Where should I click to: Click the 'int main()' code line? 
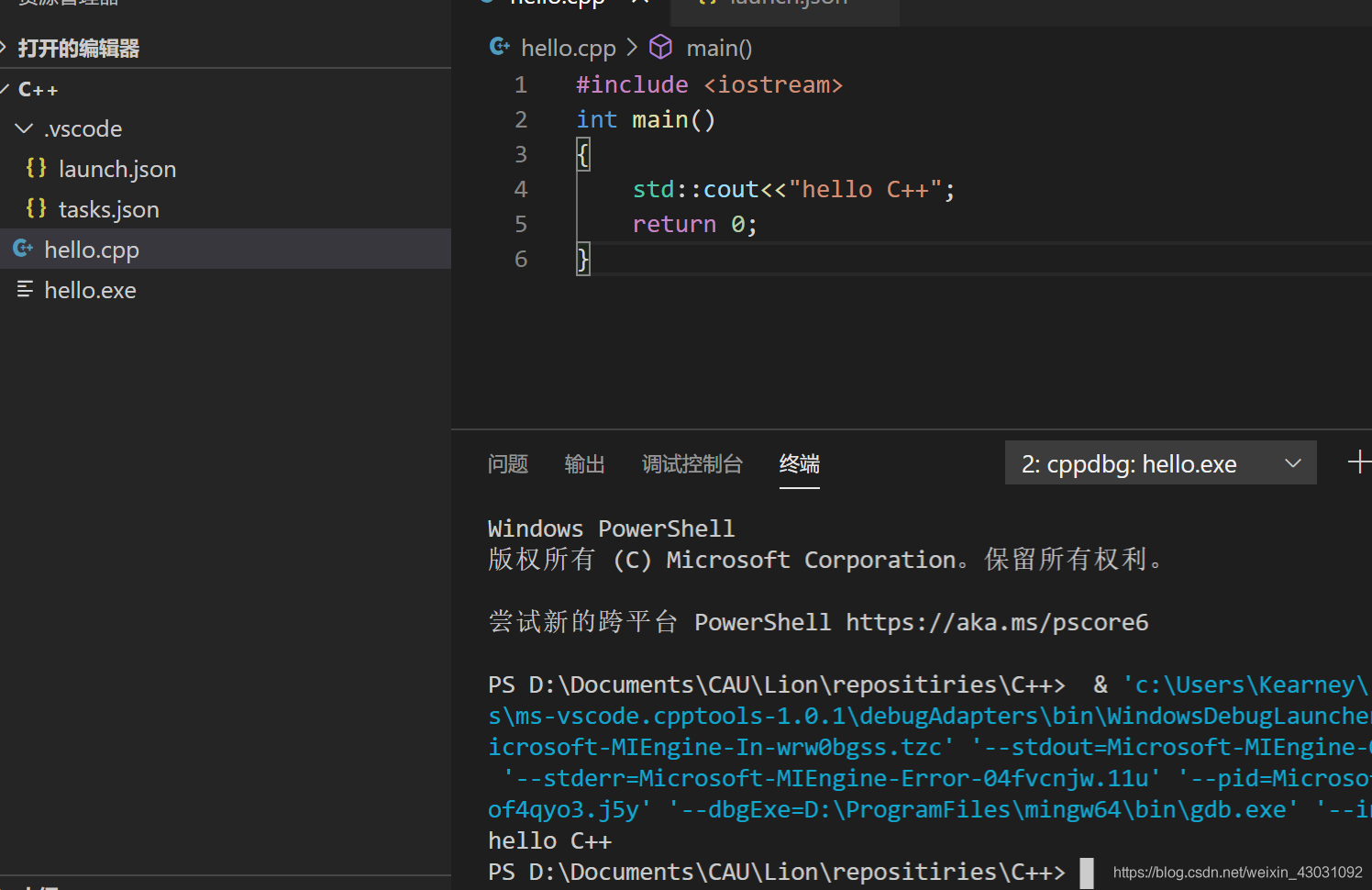[646, 119]
